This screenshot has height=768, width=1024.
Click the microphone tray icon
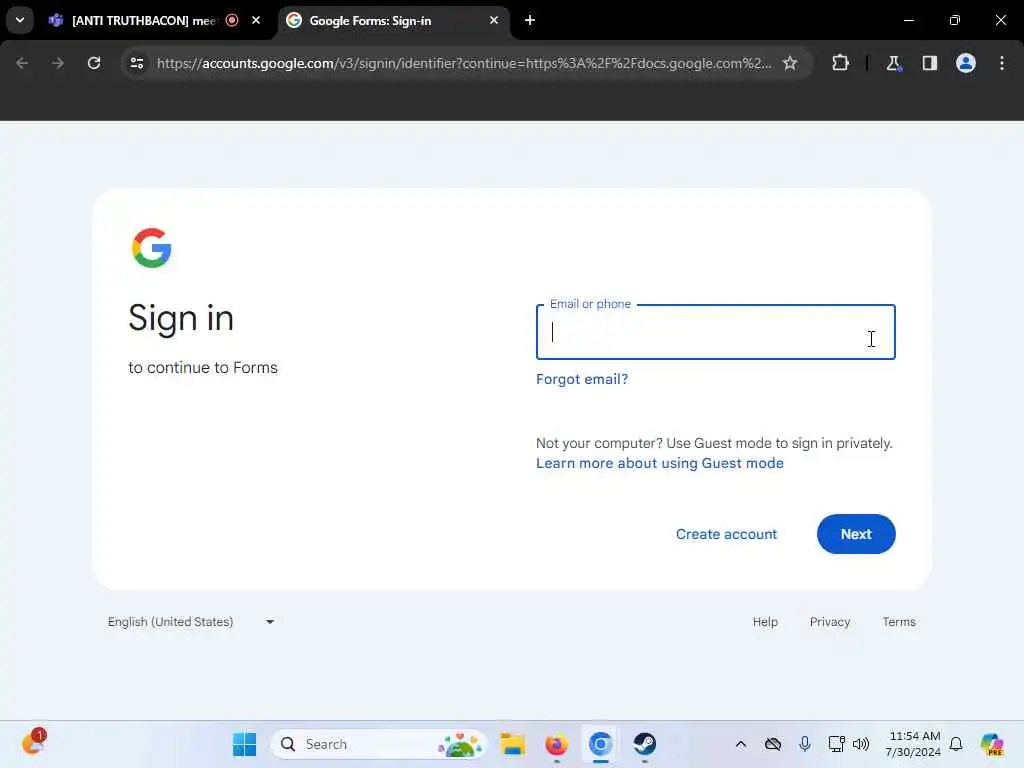805,744
